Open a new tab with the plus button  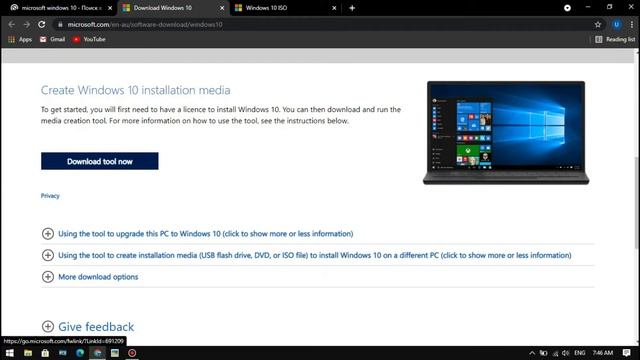coord(352,8)
